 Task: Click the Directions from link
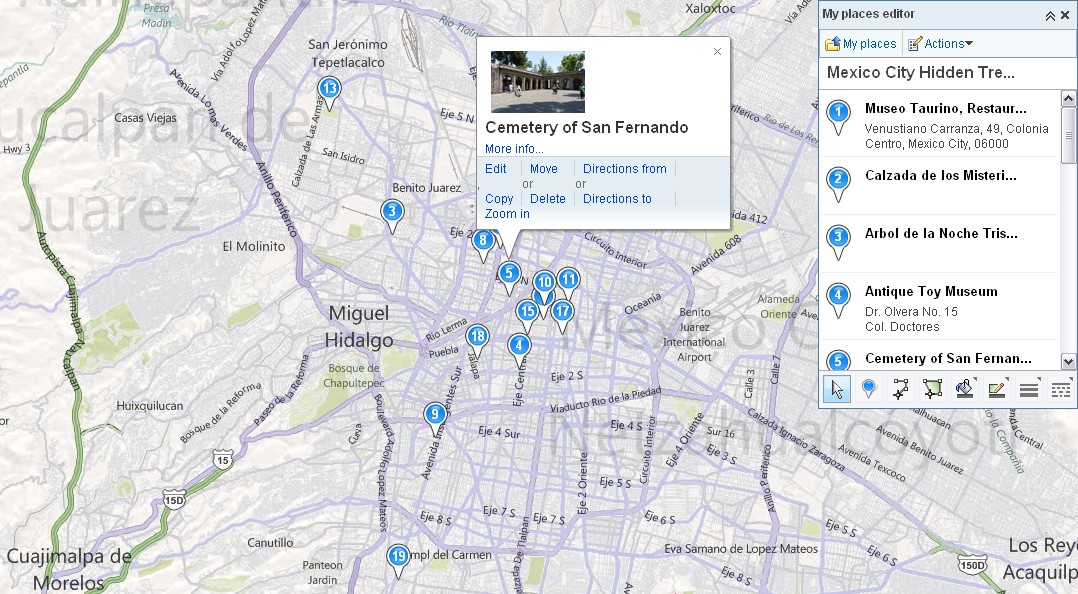pos(624,169)
